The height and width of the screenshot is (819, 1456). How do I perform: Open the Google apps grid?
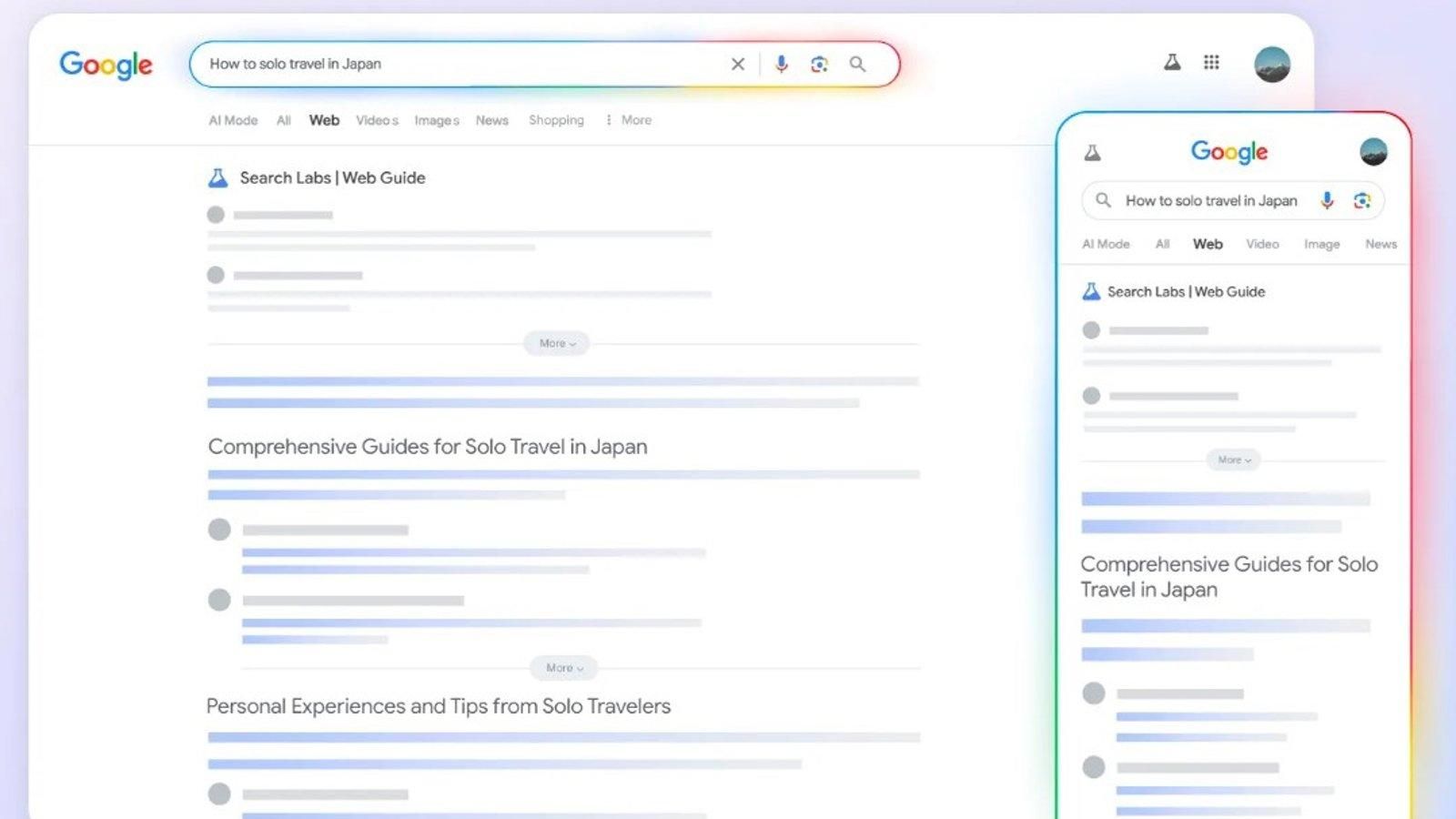point(1211,62)
